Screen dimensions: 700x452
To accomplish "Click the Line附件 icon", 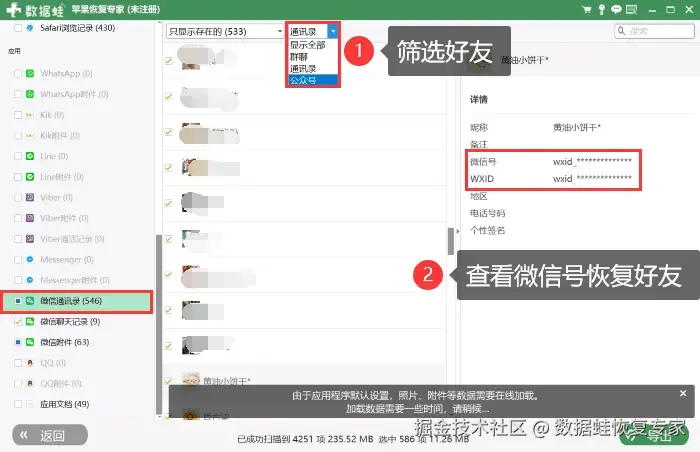I will pos(30,177).
